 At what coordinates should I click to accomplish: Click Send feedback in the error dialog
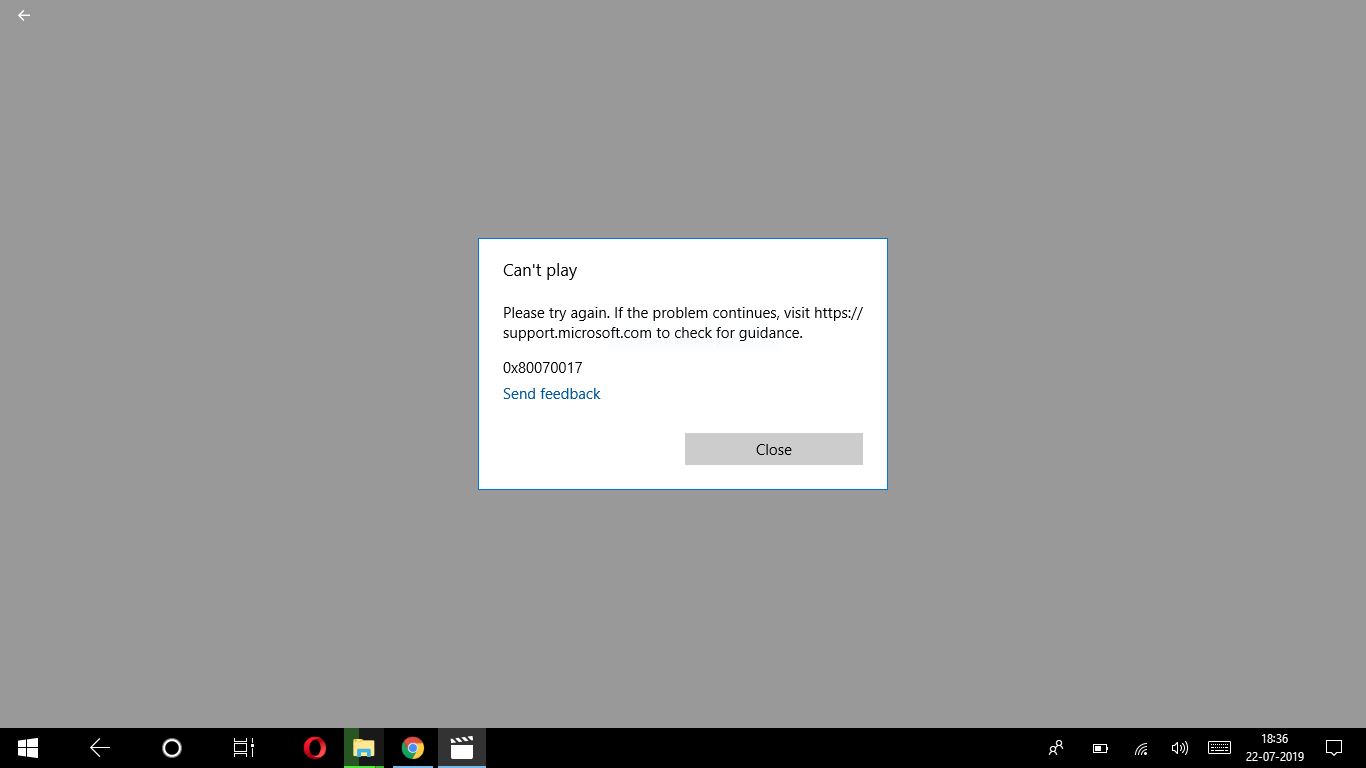pos(551,393)
